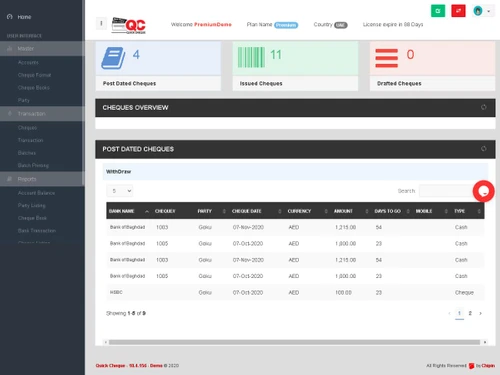Open Party Listing report

(32, 206)
